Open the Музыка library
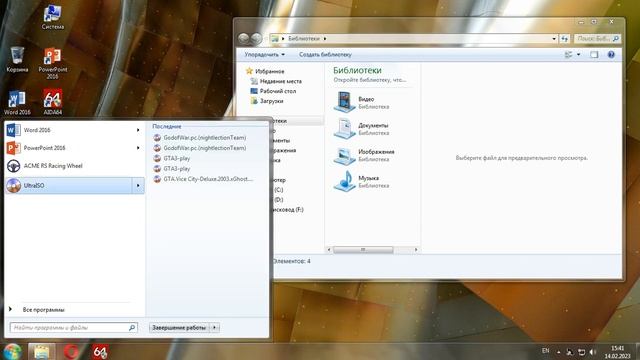Screen dimensions: 640x360 pos(361,181)
